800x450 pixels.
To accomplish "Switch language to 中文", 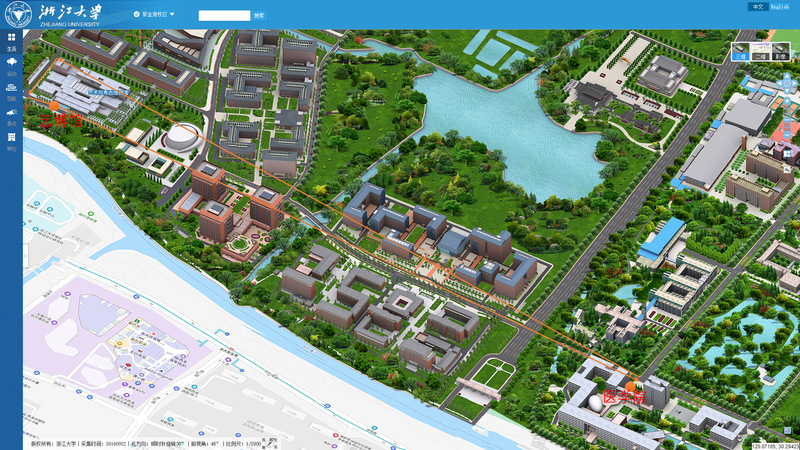I will [758, 7].
